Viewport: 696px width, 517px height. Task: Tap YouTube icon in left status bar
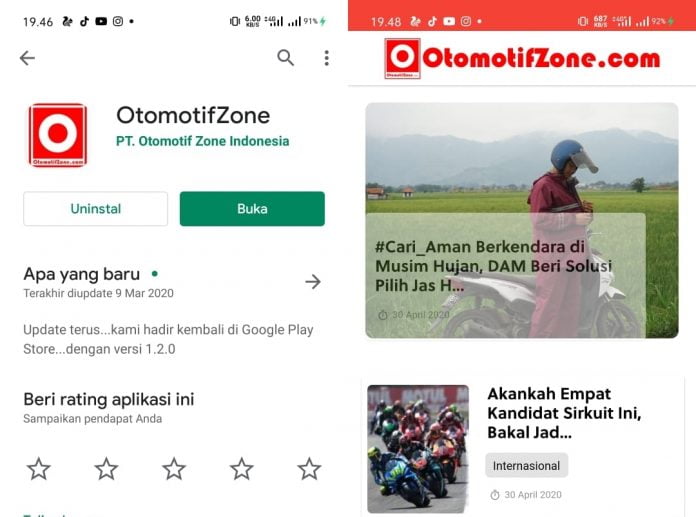[x=101, y=21]
